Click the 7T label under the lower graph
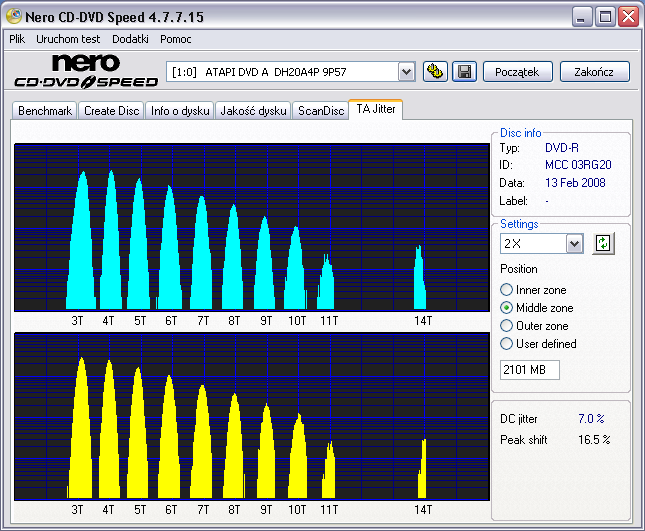645x531 pixels. 203,510
